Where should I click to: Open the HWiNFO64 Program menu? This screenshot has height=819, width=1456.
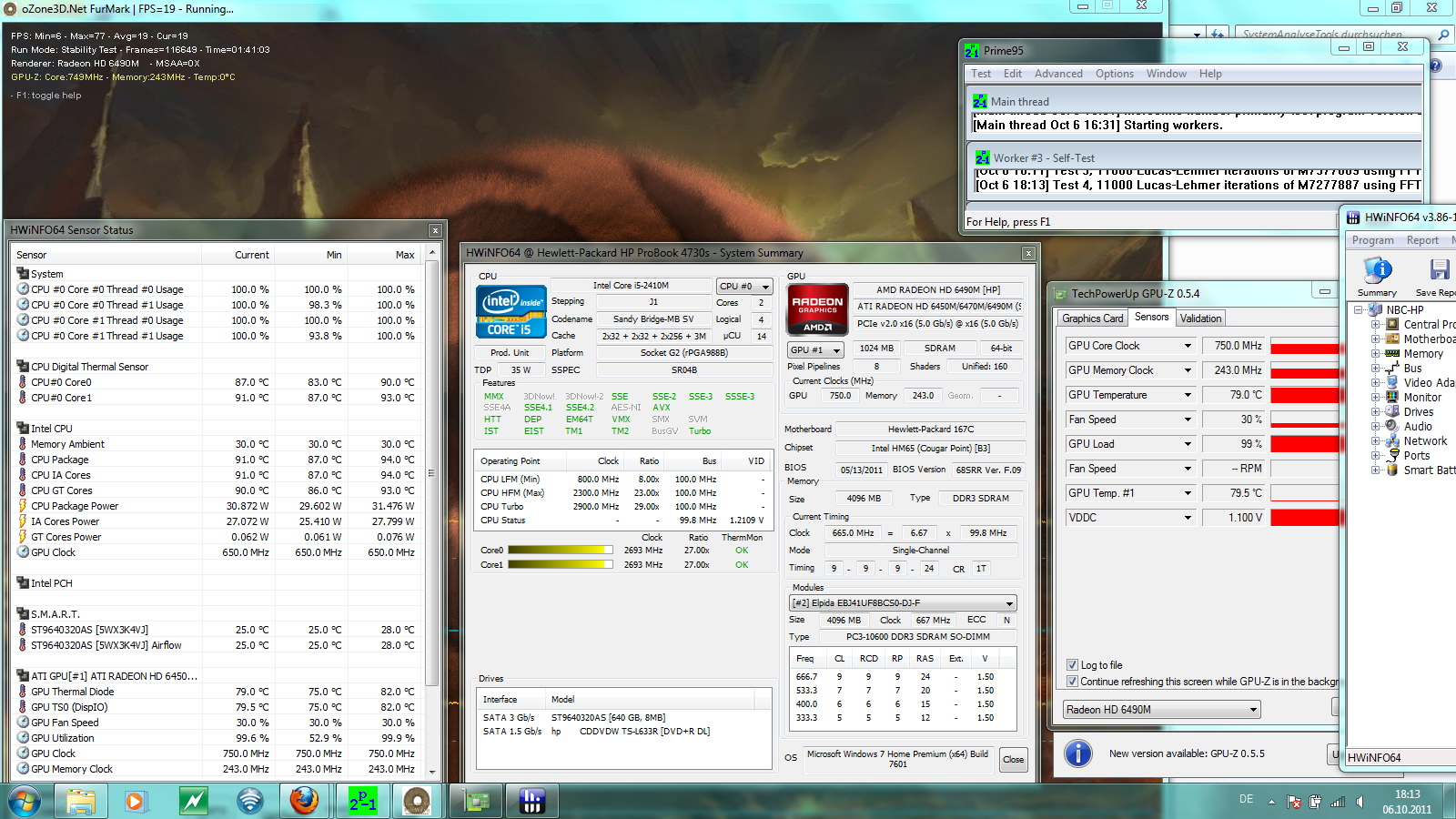click(1372, 240)
